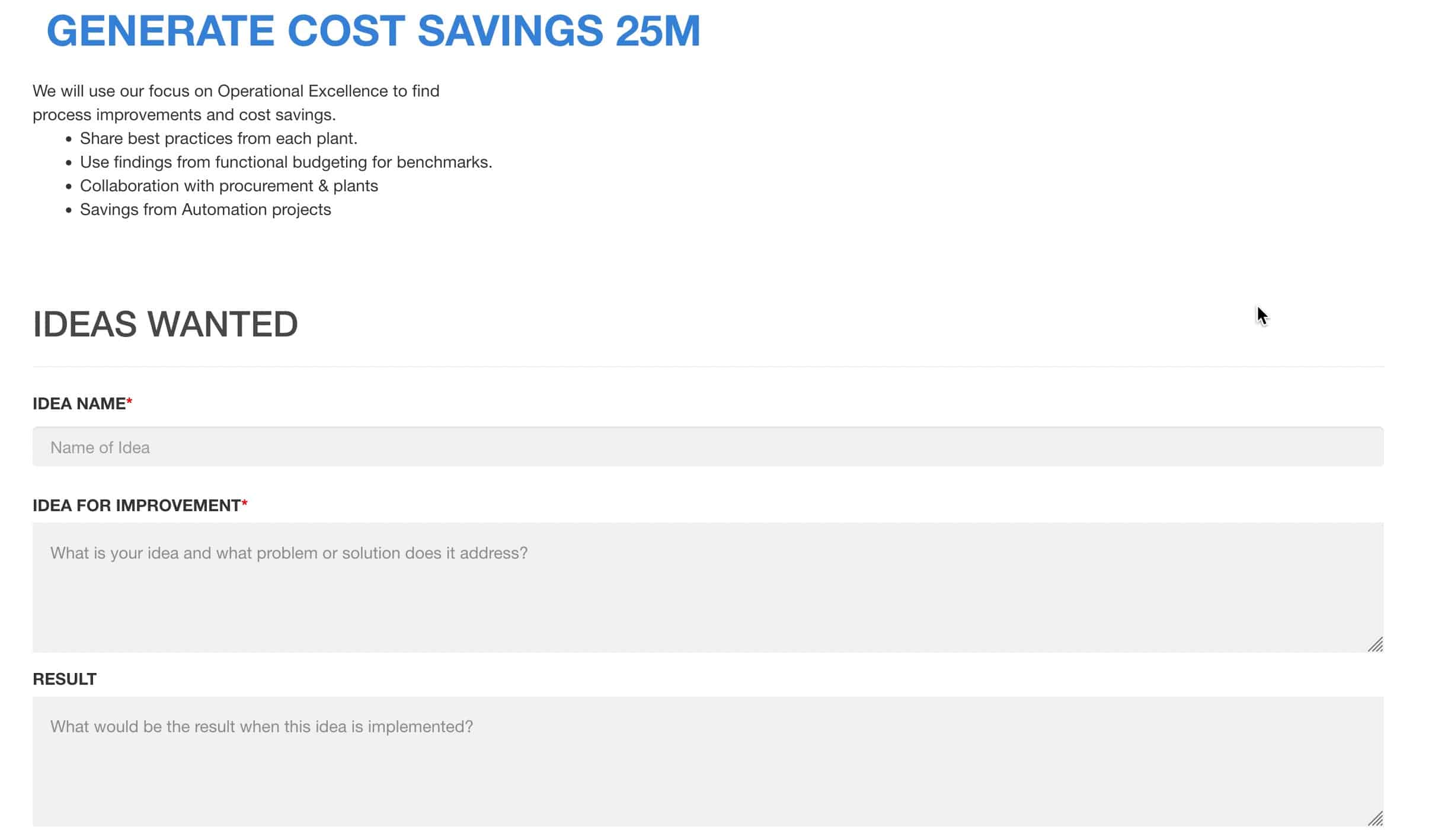
Task: Click the IDEA FOR IMPROVEMENT label
Action: [136, 506]
